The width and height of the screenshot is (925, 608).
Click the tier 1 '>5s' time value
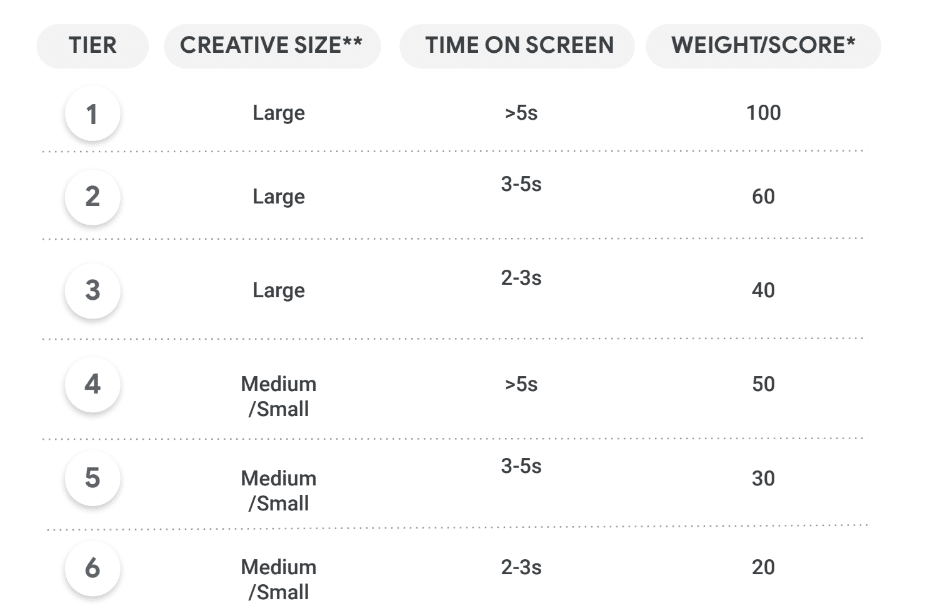pos(521,113)
